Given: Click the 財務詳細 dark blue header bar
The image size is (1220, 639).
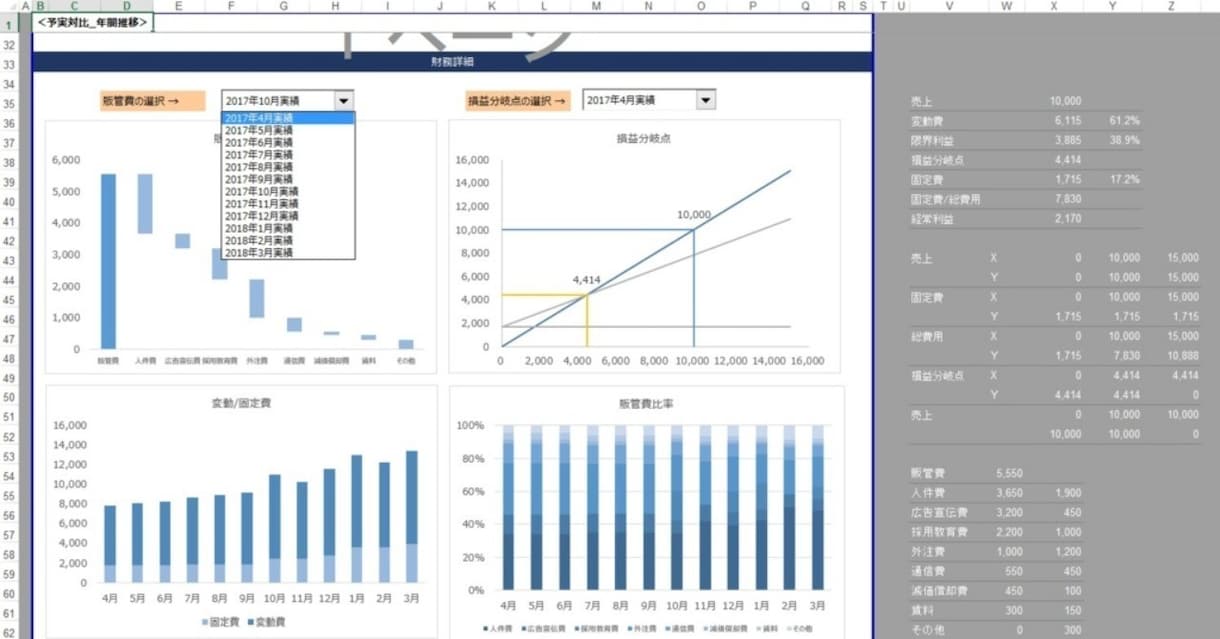Looking at the screenshot, I should tap(453, 62).
